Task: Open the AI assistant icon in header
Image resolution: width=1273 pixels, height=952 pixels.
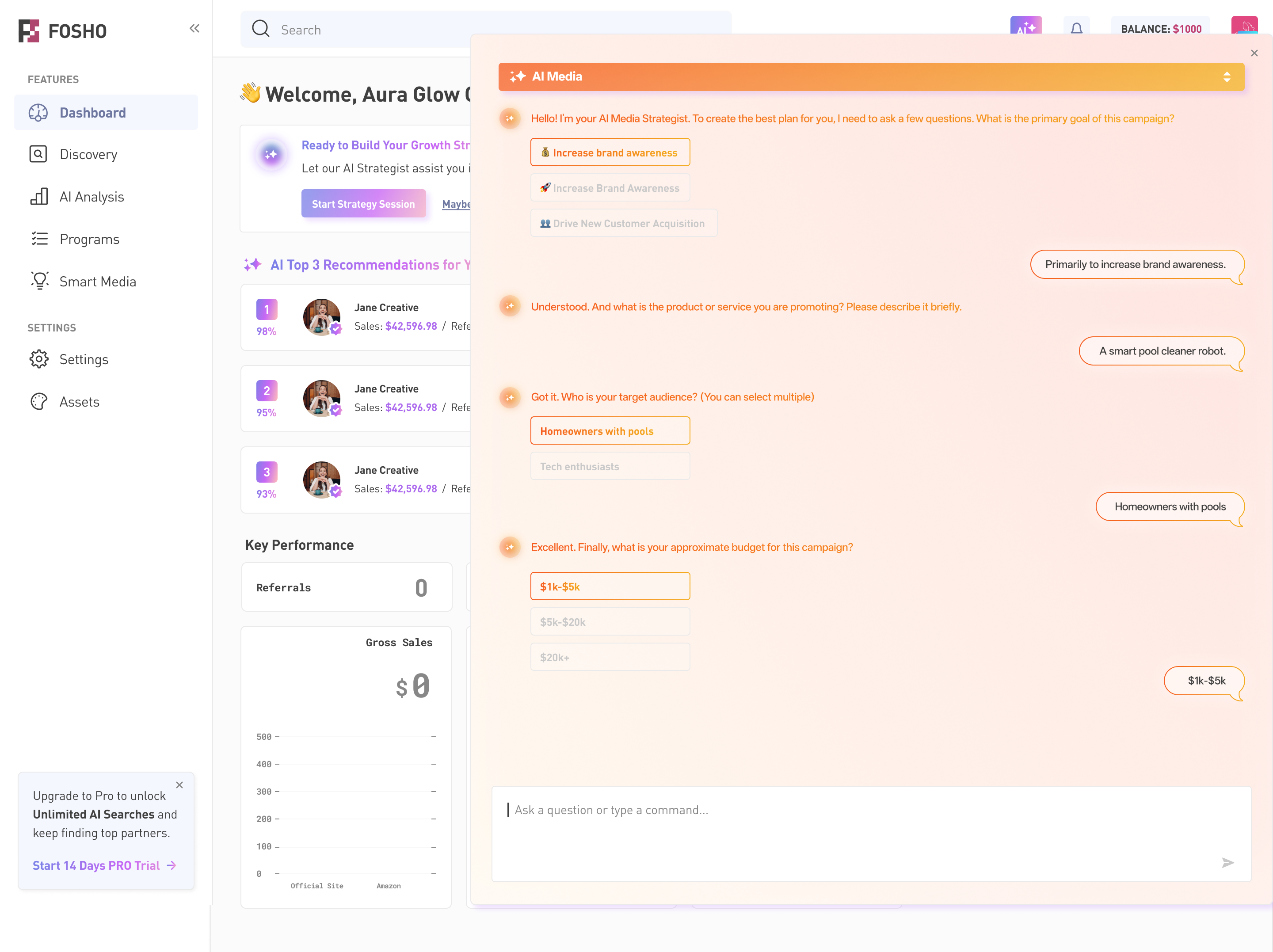Action: (1026, 25)
